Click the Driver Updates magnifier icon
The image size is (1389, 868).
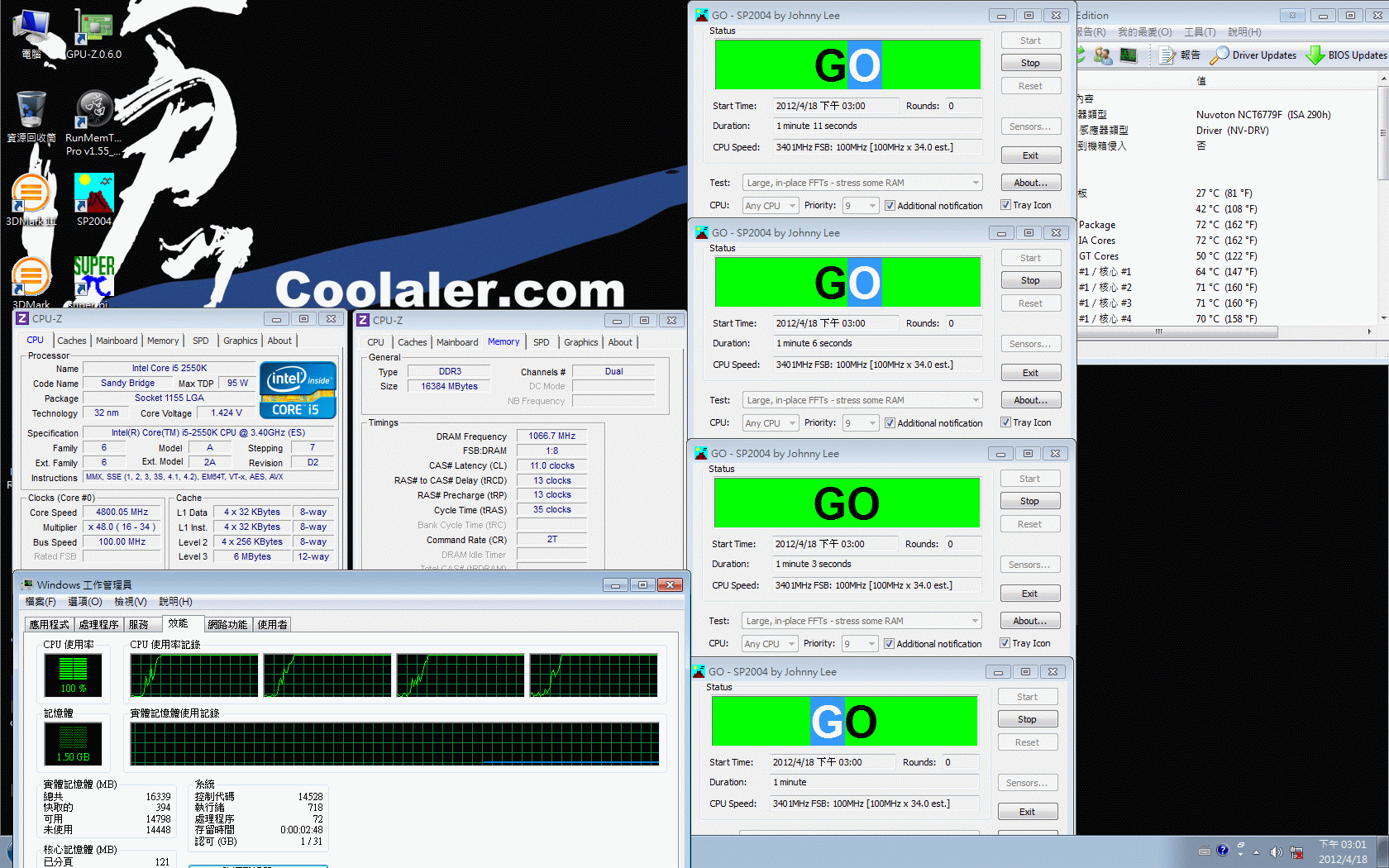[1219, 55]
